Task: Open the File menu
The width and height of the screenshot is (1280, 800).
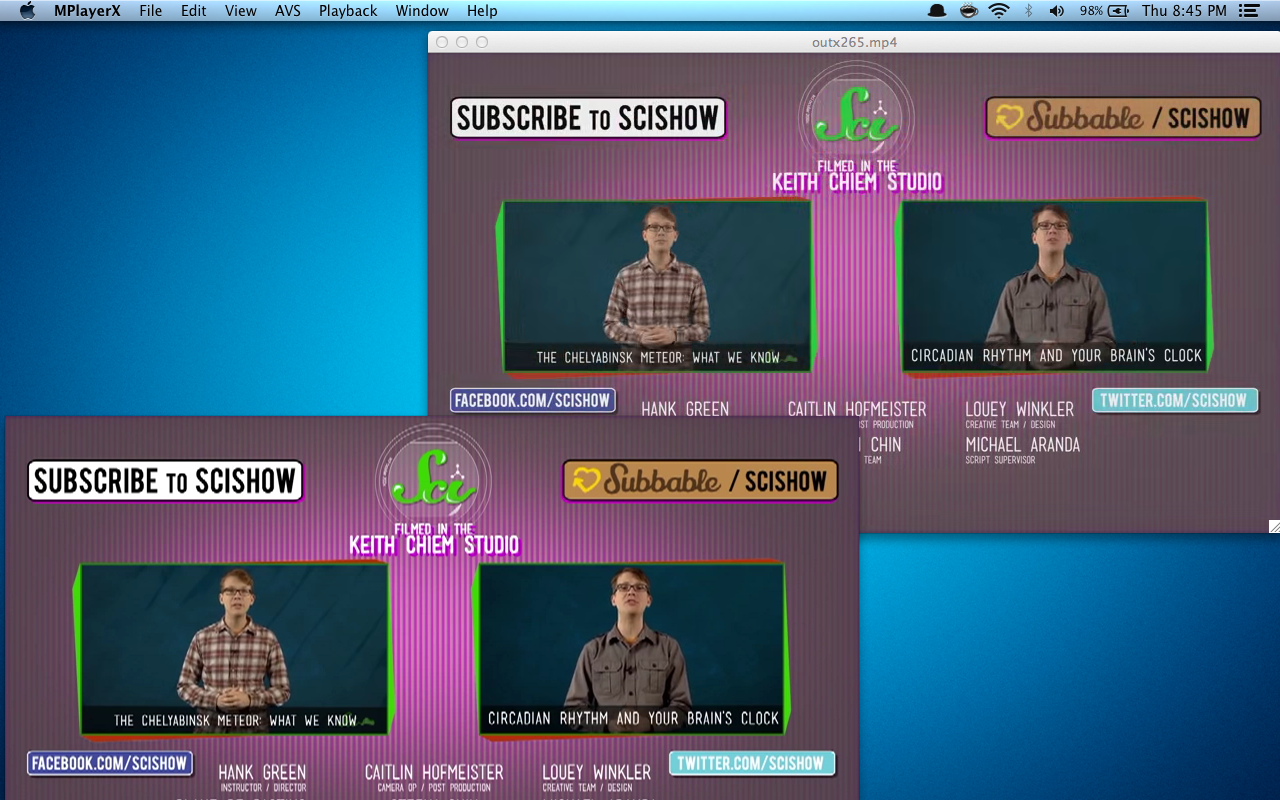Action: [x=151, y=11]
